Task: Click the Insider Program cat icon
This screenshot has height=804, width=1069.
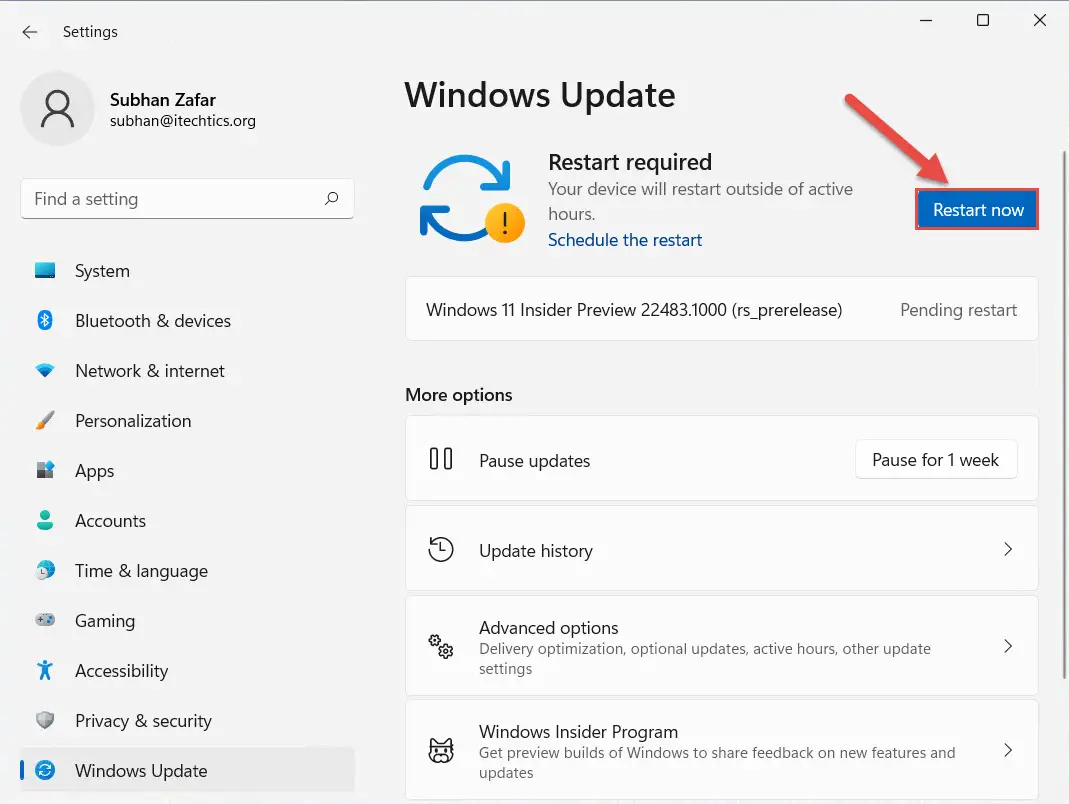Action: 441,751
